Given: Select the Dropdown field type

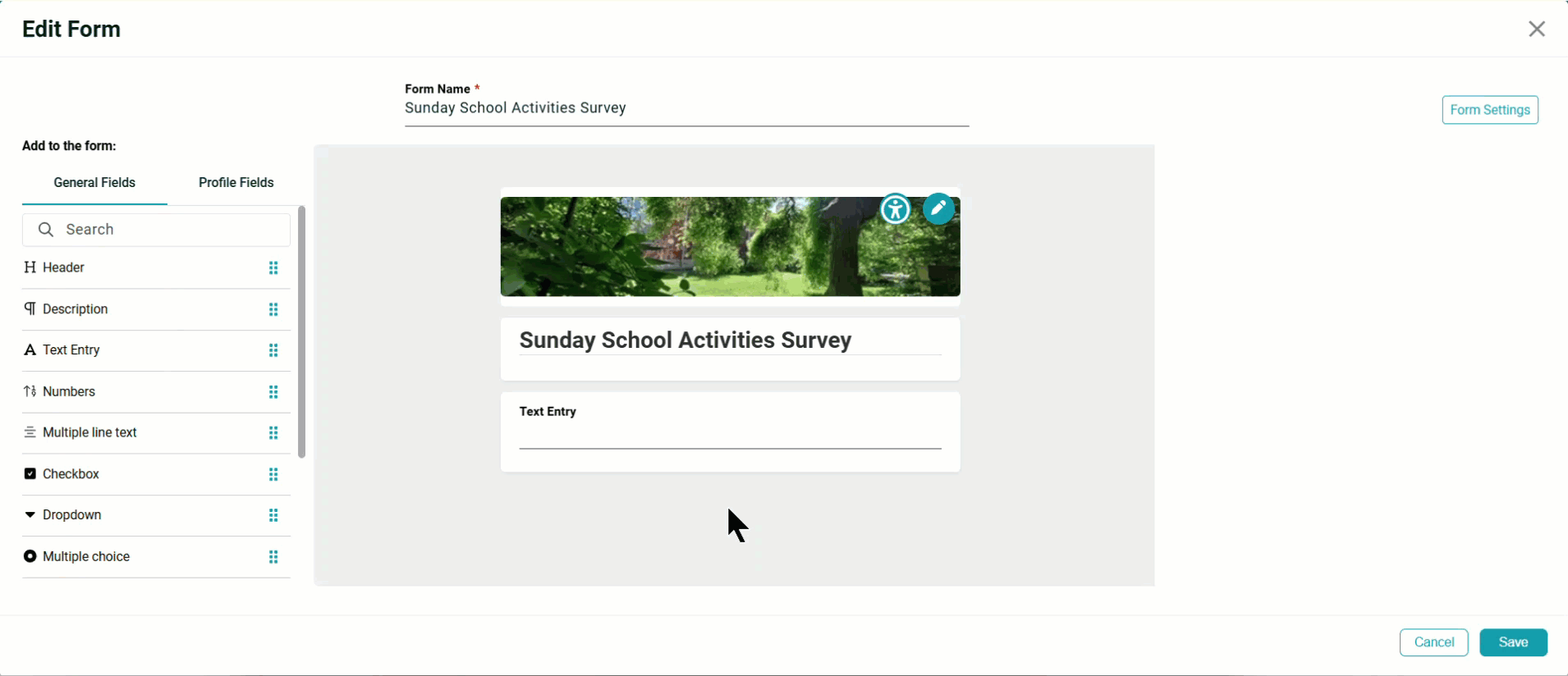Looking at the screenshot, I should coord(71,515).
